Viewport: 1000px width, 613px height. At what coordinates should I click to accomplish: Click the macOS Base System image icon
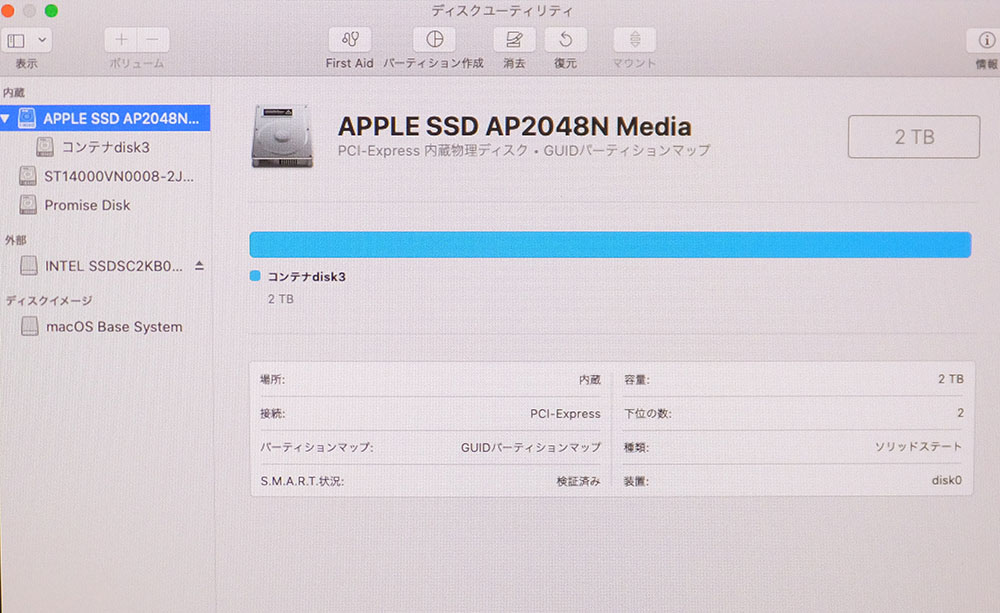[29, 326]
